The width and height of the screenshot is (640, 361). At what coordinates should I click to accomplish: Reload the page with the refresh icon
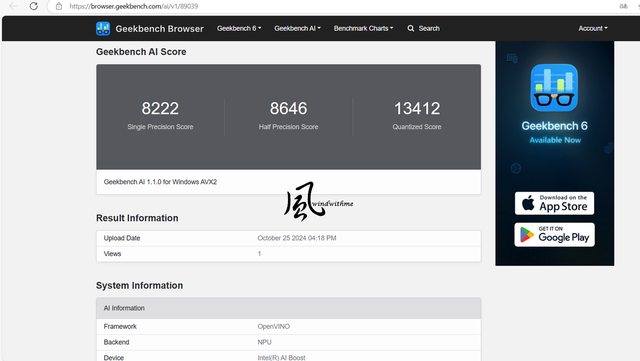pos(34,6)
